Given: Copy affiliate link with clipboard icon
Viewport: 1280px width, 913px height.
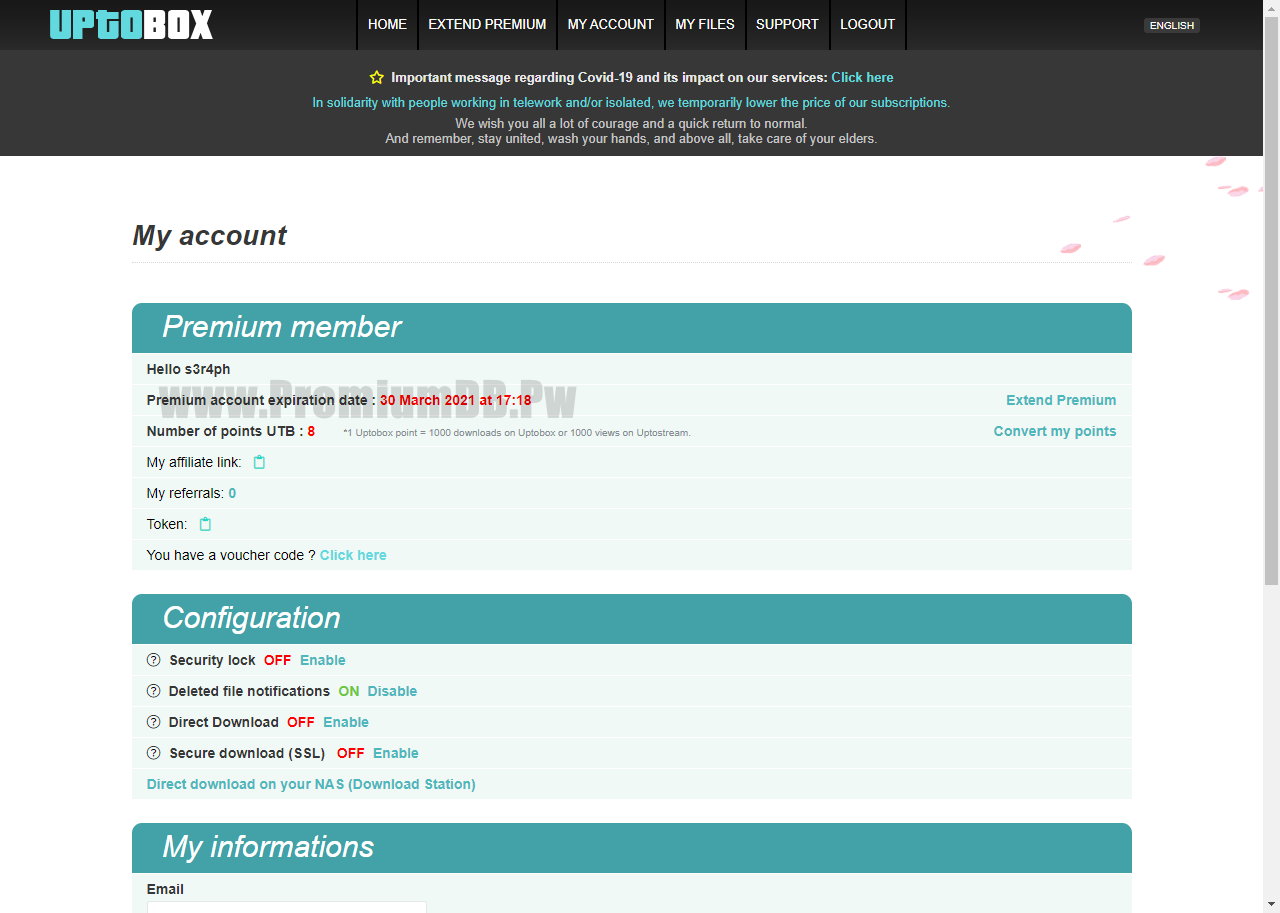Looking at the screenshot, I should point(259,462).
